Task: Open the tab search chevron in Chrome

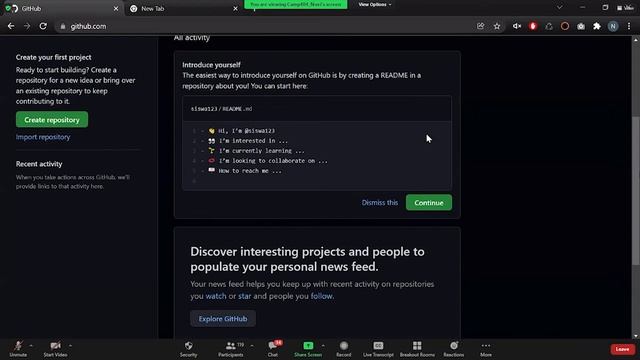Action: click(x=560, y=7)
